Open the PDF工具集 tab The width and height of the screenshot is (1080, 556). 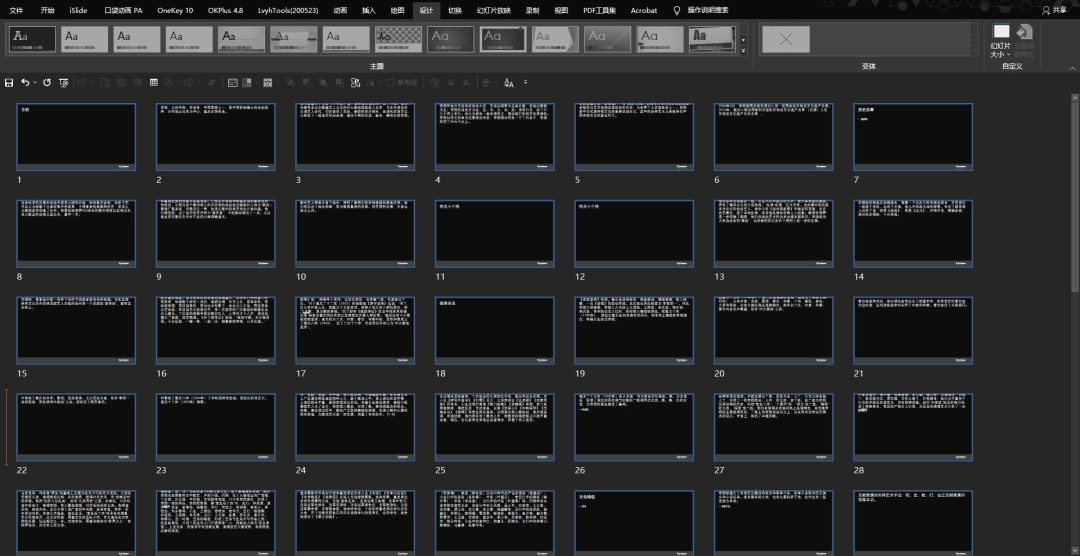click(x=599, y=10)
